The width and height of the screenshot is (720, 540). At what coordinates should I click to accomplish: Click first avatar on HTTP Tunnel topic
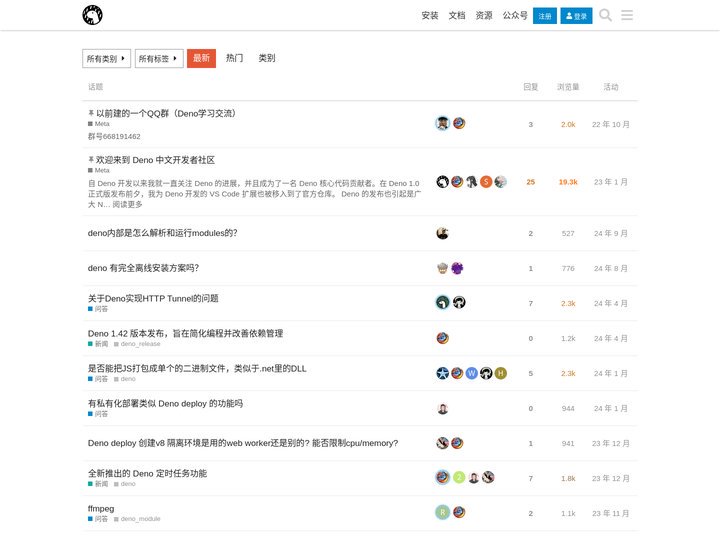(x=443, y=302)
